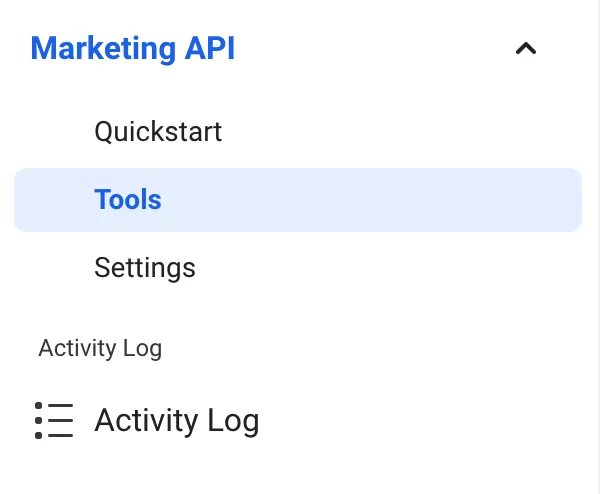Select the highlighted Tools item

click(298, 200)
